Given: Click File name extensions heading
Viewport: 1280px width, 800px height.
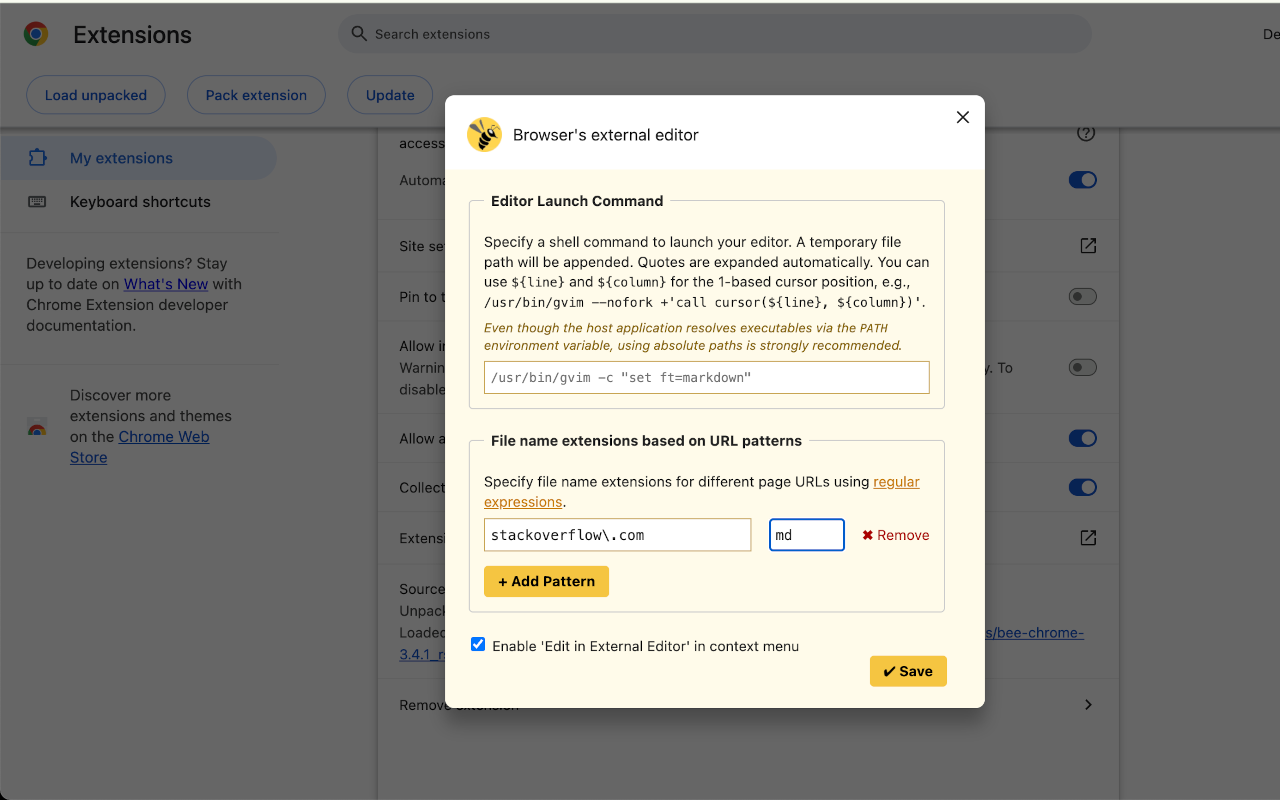Looking at the screenshot, I should pos(646,440).
